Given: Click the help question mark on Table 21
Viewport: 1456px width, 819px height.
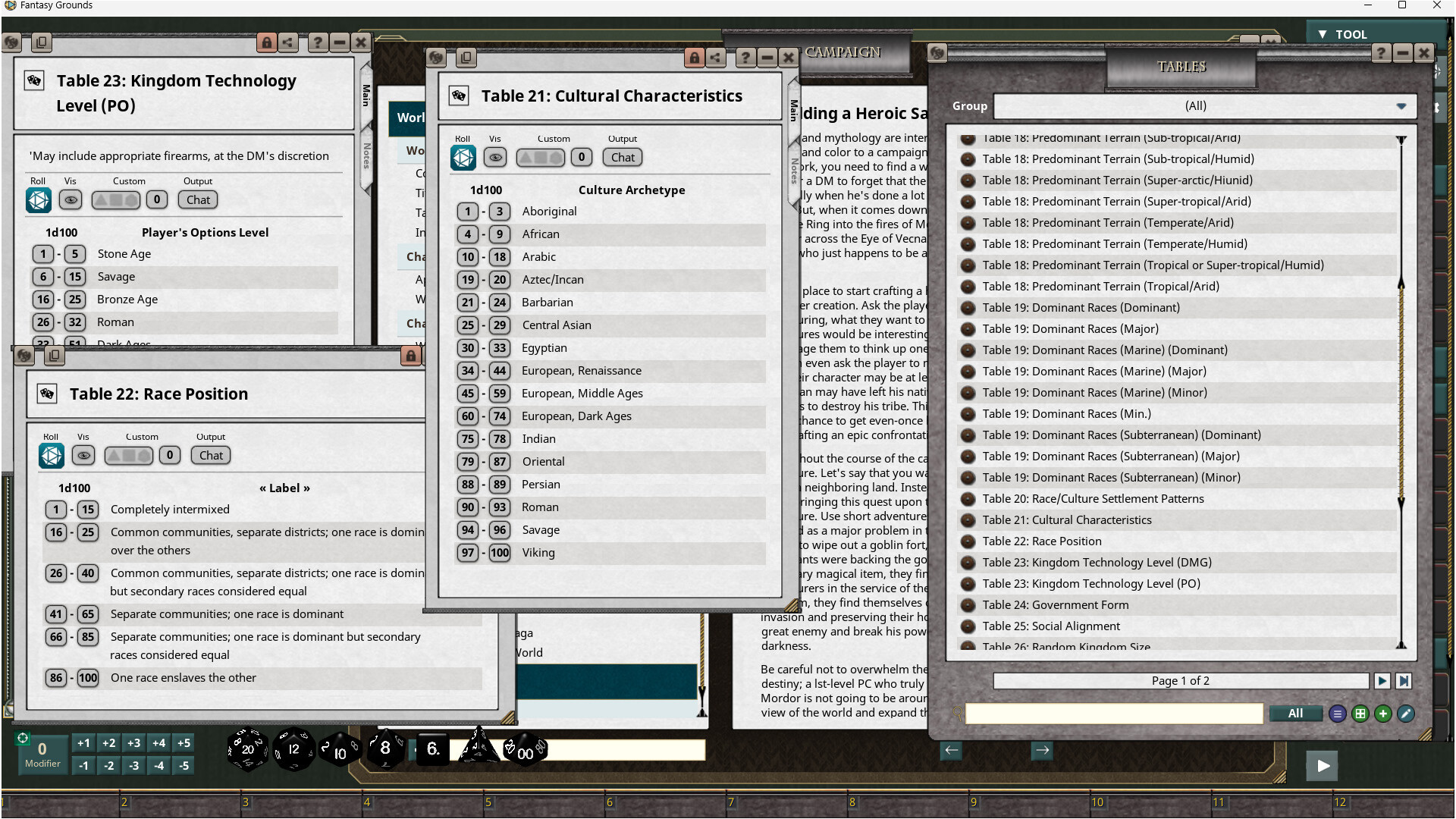Looking at the screenshot, I should (x=747, y=58).
